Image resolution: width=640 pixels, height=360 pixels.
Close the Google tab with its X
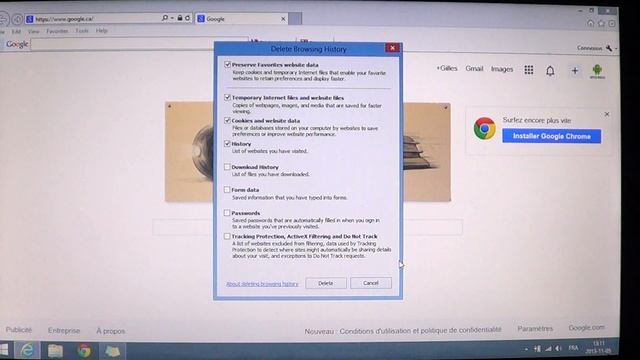(x=283, y=19)
